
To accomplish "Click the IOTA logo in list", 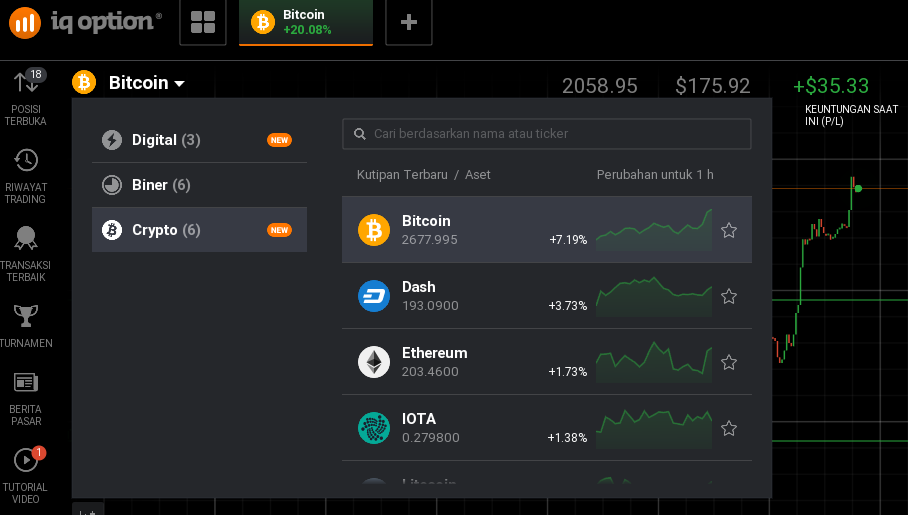I will point(374,428).
